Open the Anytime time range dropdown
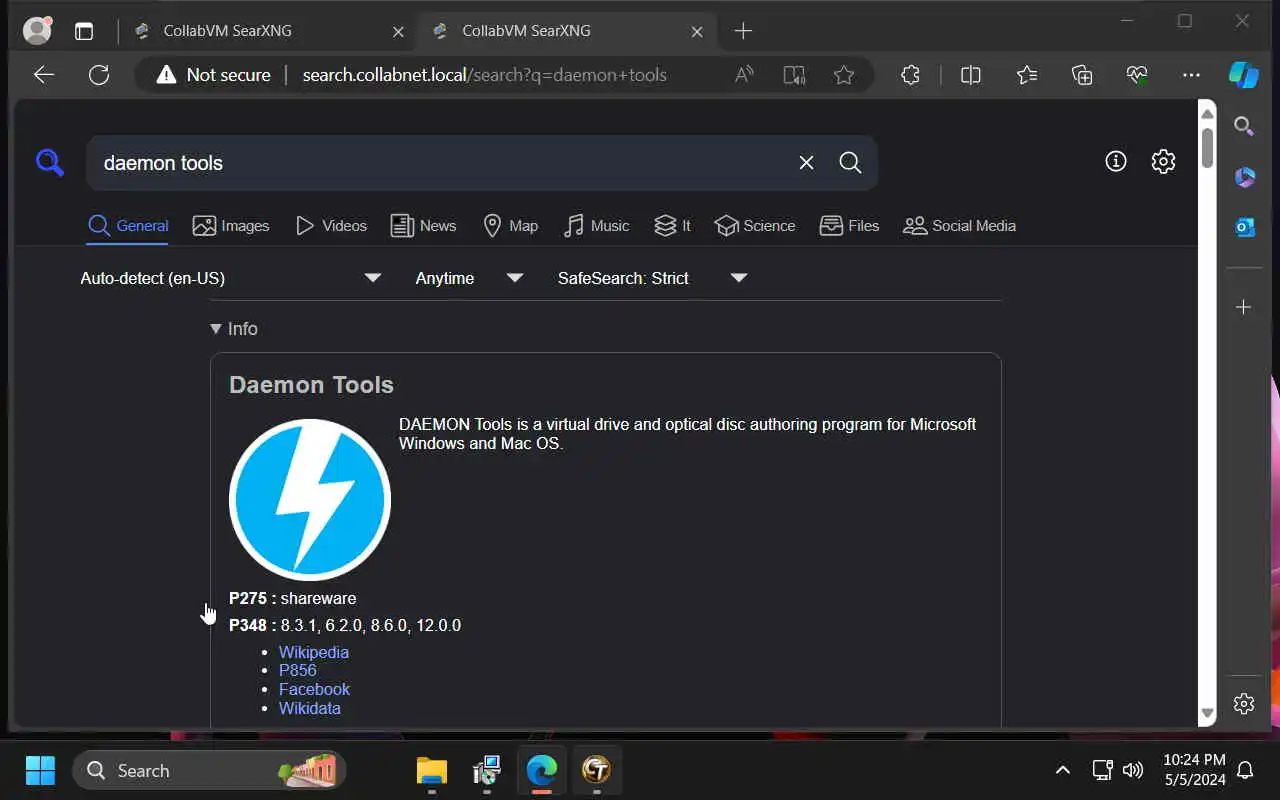1280x800 pixels. pos(469,278)
